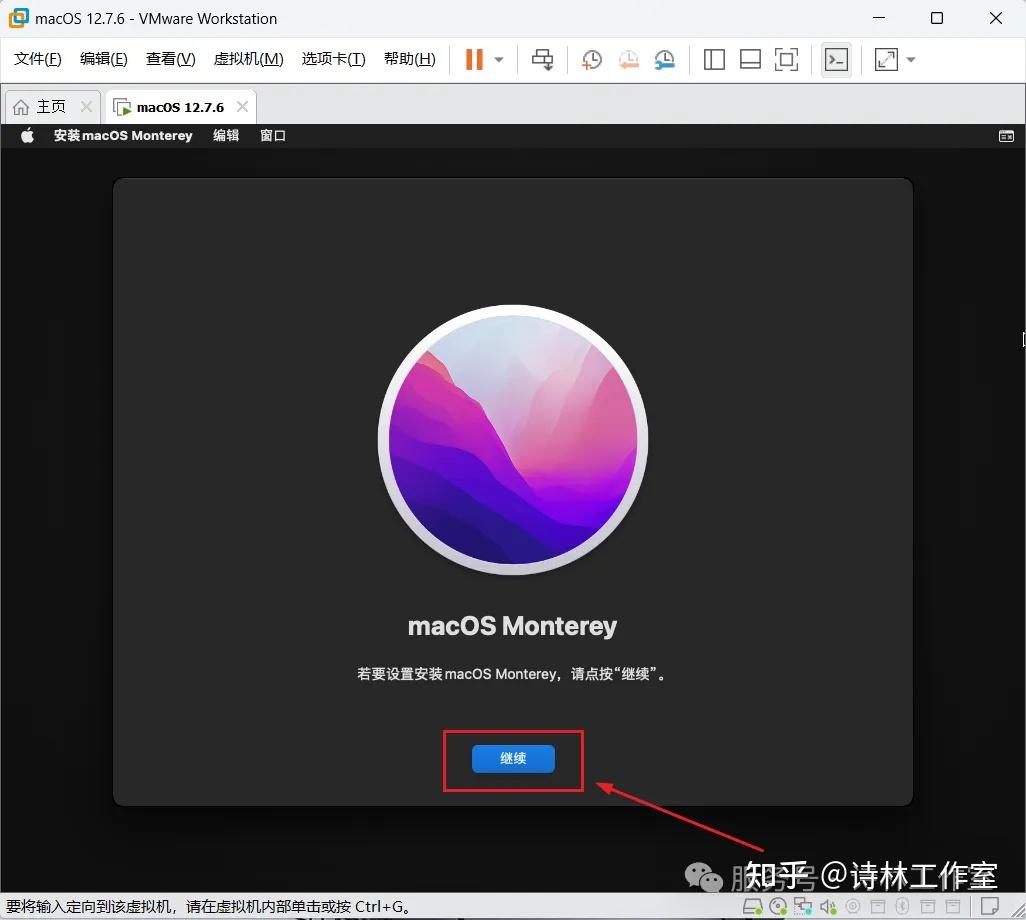1026x920 pixels.
Task: Toggle the console view button
Action: (836, 60)
